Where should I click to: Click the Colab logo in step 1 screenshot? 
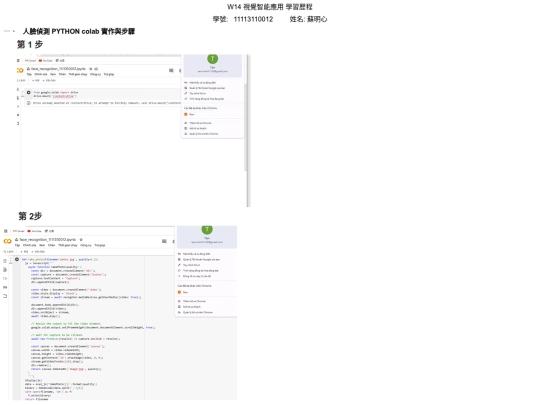[x=20, y=71]
